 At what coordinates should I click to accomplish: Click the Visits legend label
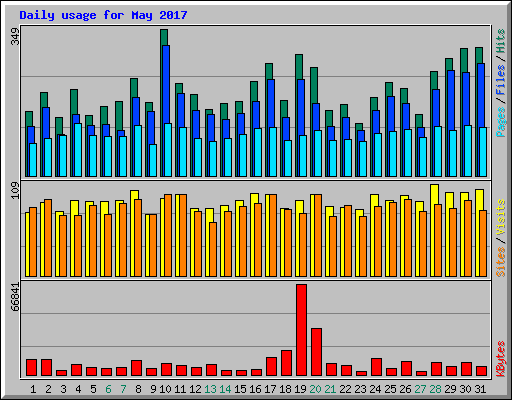[501, 217]
